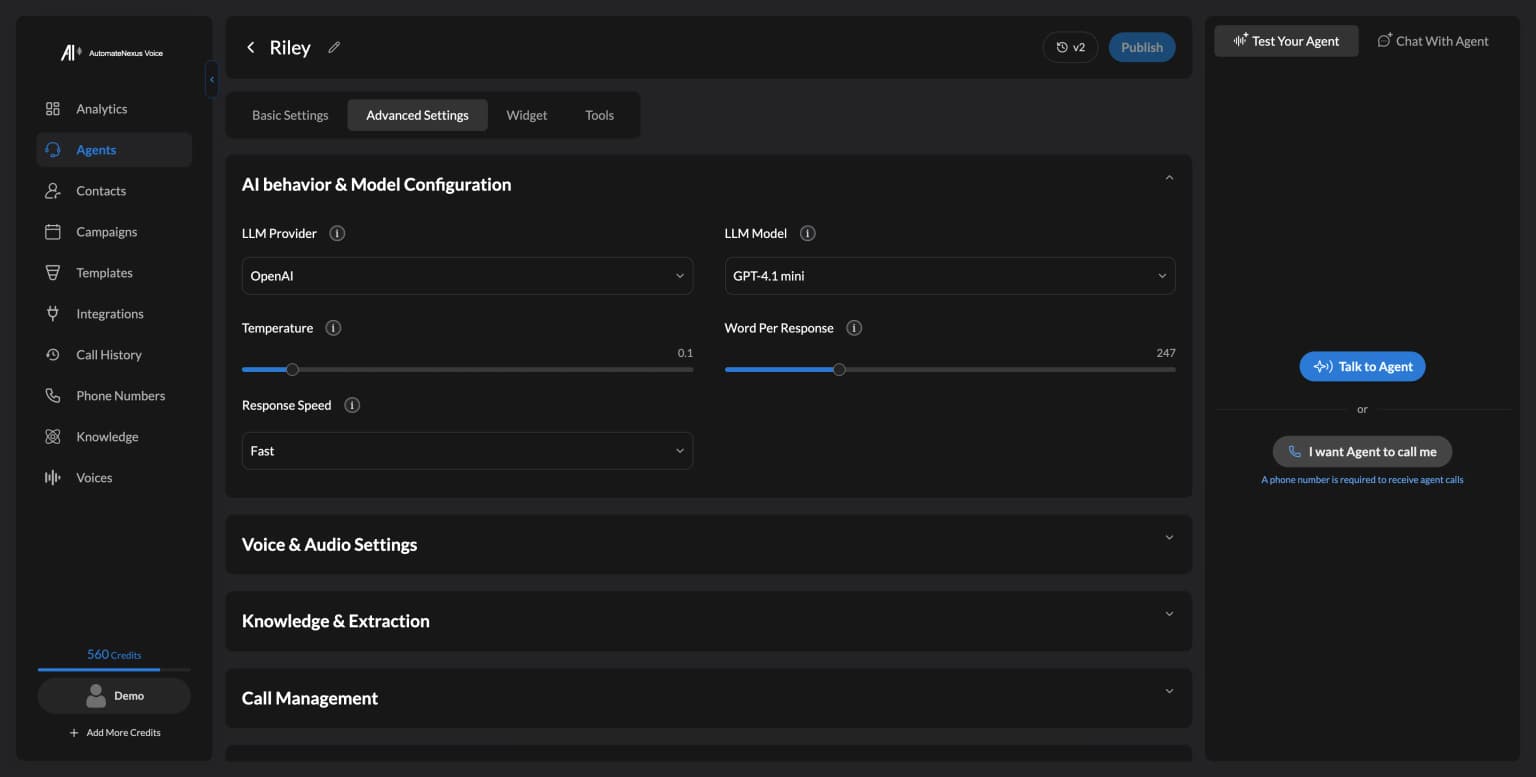The image size is (1536, 777).
Task: Click the Knowledge atom icon
Action: (53, 437)
